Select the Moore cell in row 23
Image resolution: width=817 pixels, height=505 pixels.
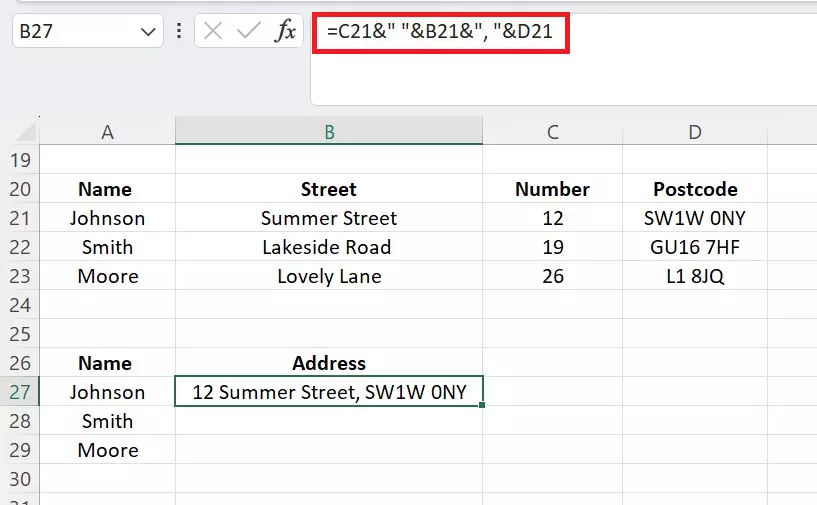[107, 276]
